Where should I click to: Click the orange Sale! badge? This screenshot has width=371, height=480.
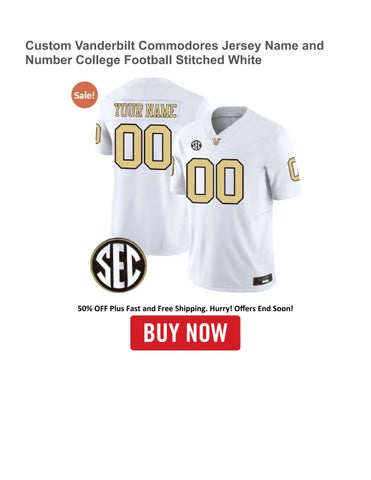pos(85,95)
